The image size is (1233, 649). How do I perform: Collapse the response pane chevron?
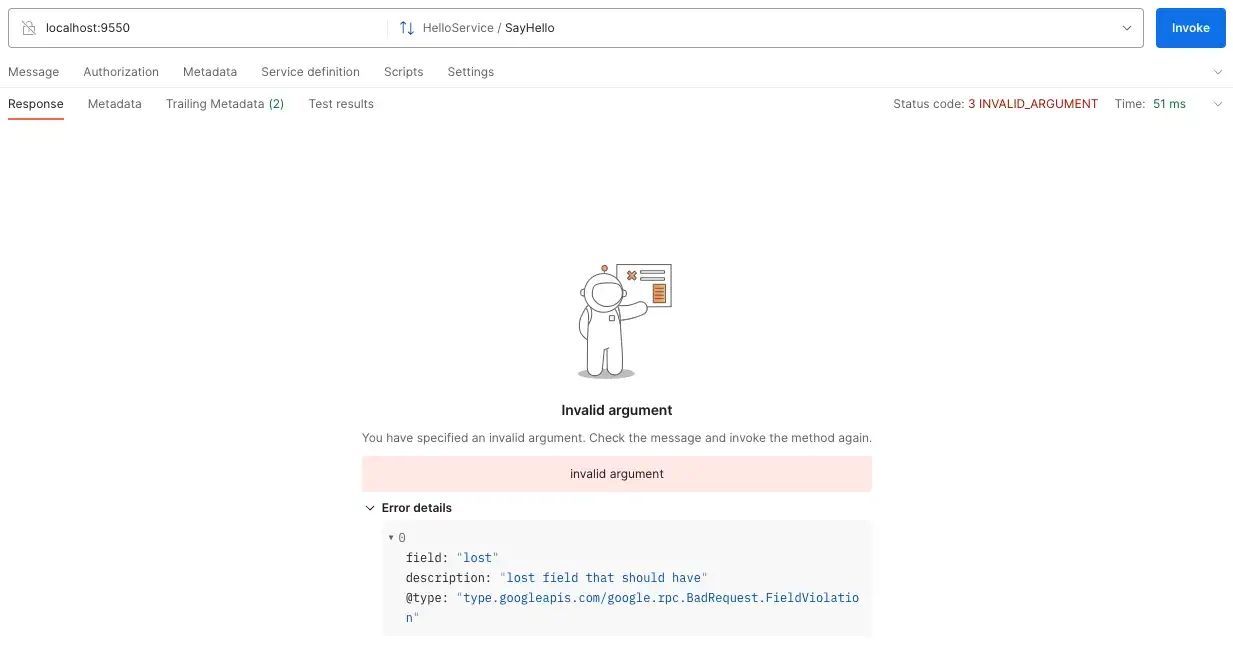point(1217,104)
